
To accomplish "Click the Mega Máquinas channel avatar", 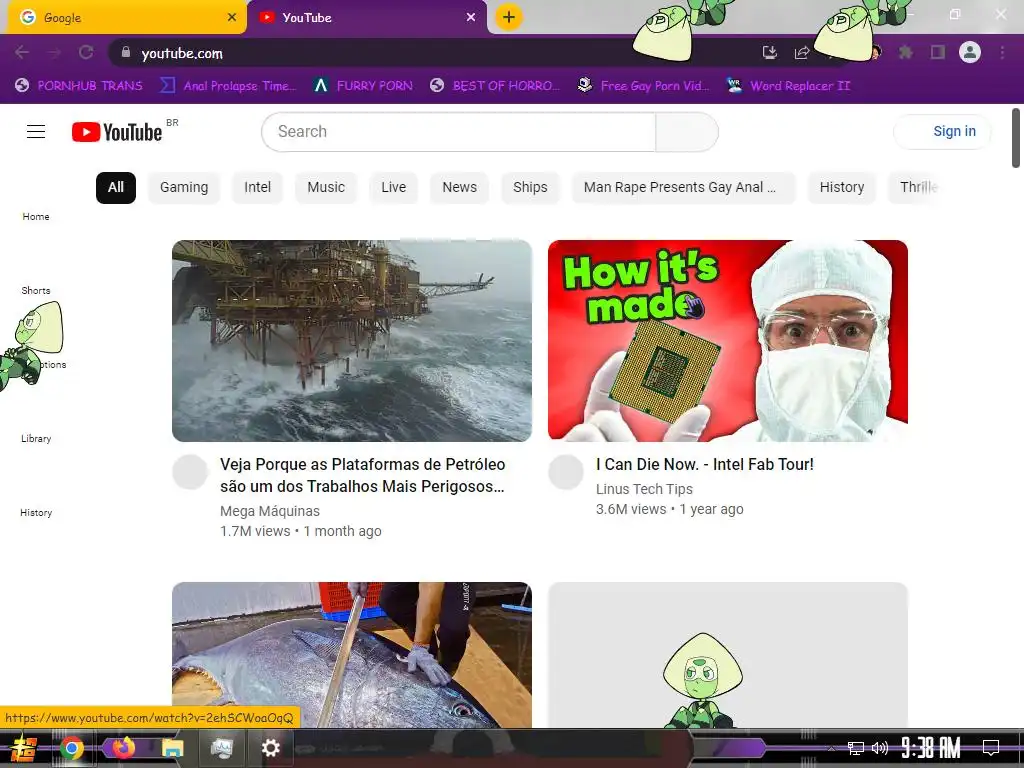I will coord(190,472).
